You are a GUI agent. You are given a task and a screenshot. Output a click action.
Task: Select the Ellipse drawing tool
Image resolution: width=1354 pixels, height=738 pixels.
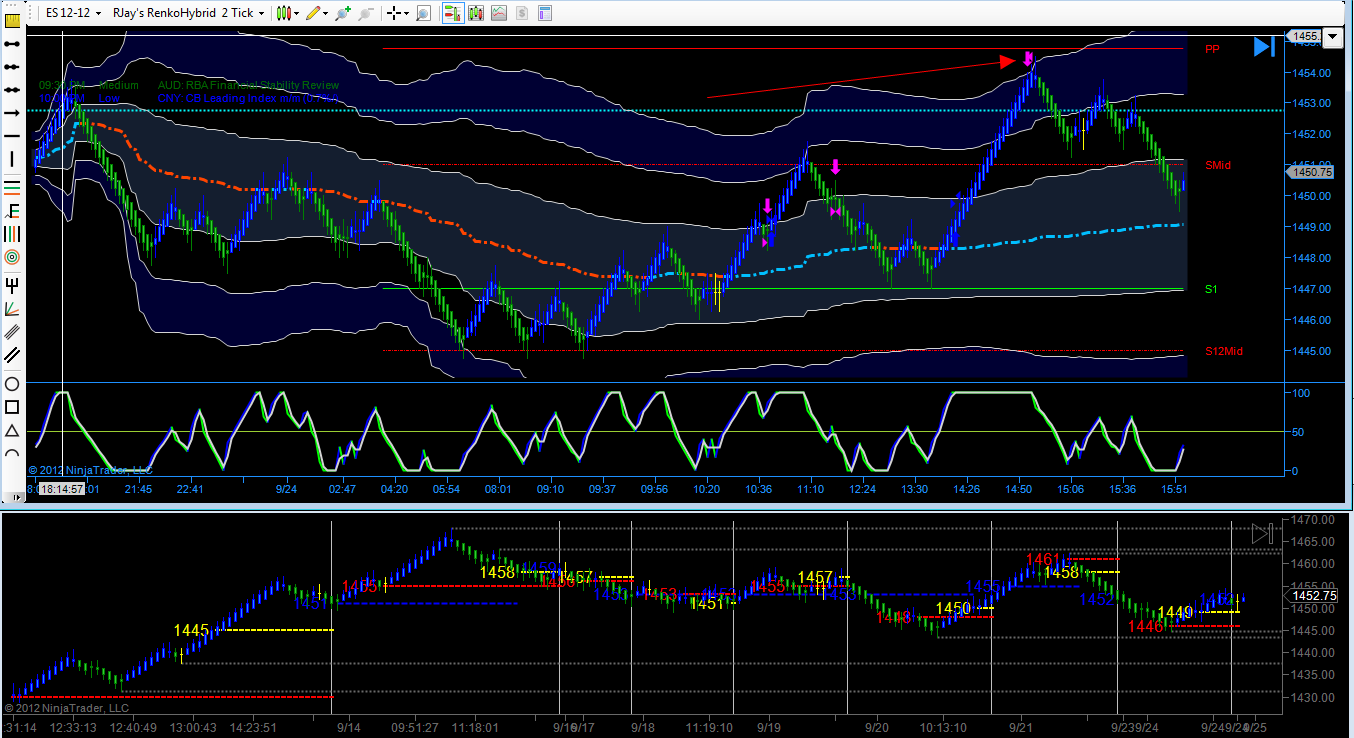tap(12, 384)
